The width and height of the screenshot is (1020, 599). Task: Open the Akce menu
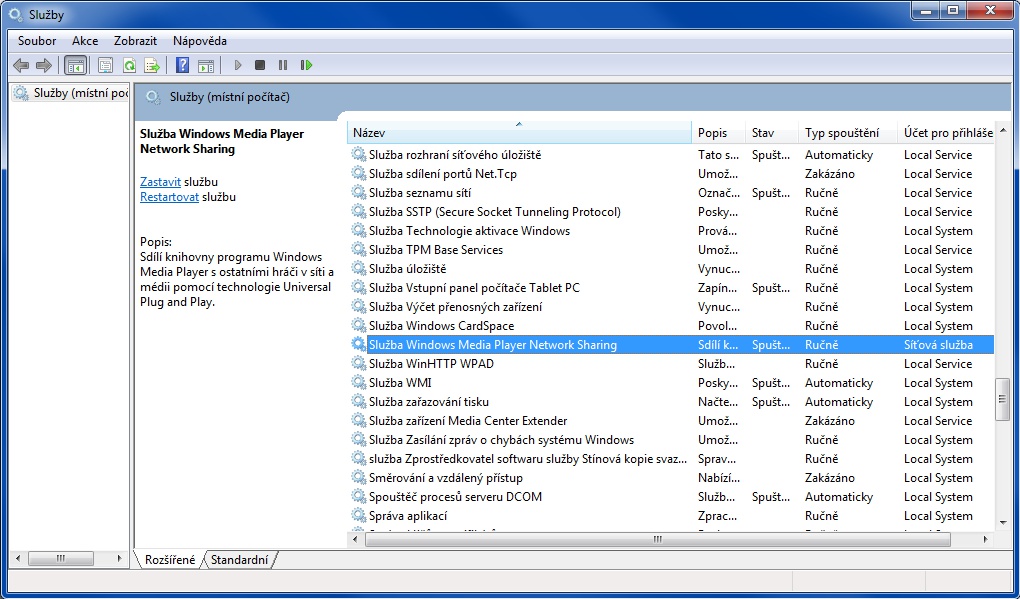click(85, 40)
